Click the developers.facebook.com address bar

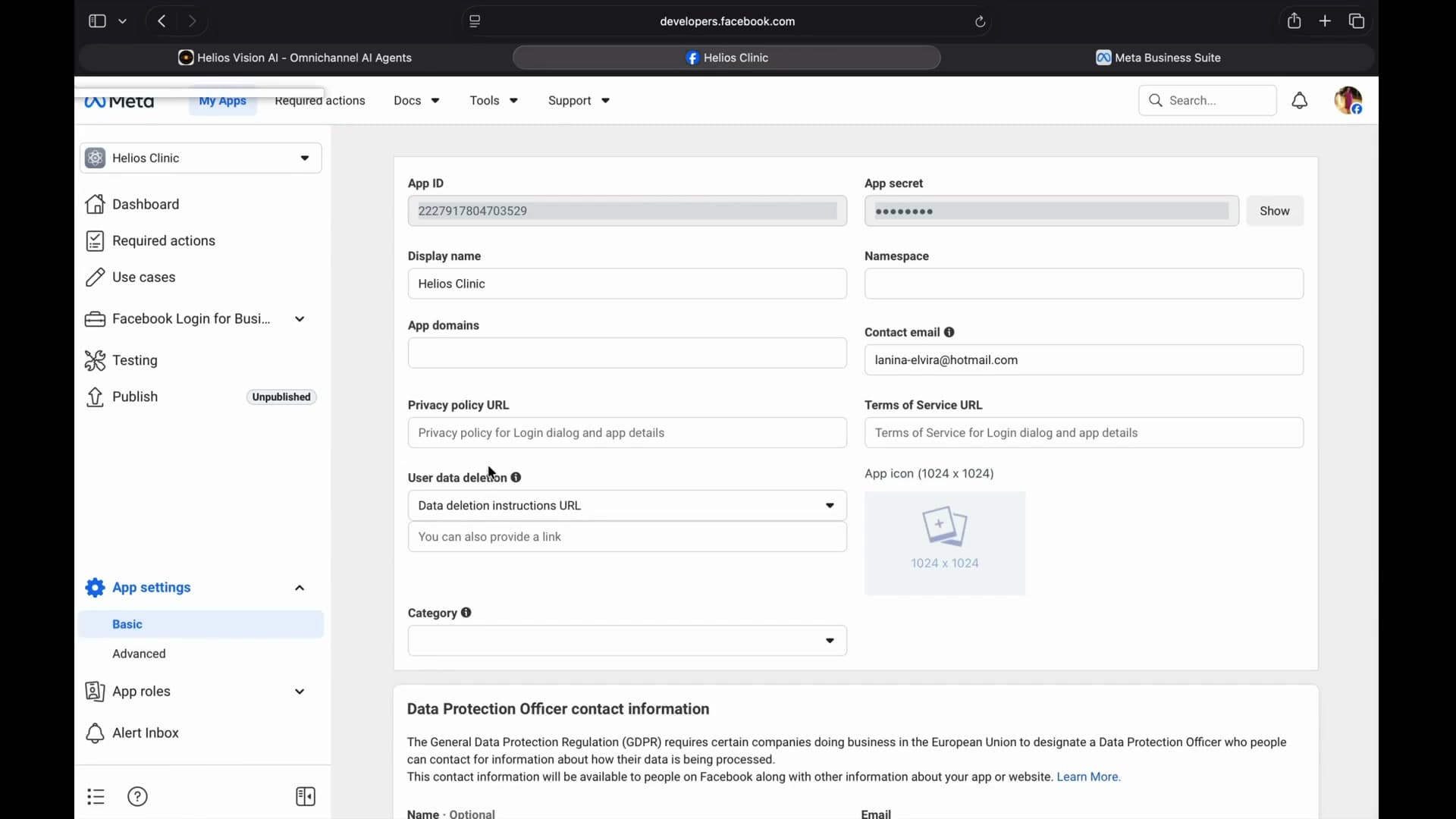tap(727, 21)
